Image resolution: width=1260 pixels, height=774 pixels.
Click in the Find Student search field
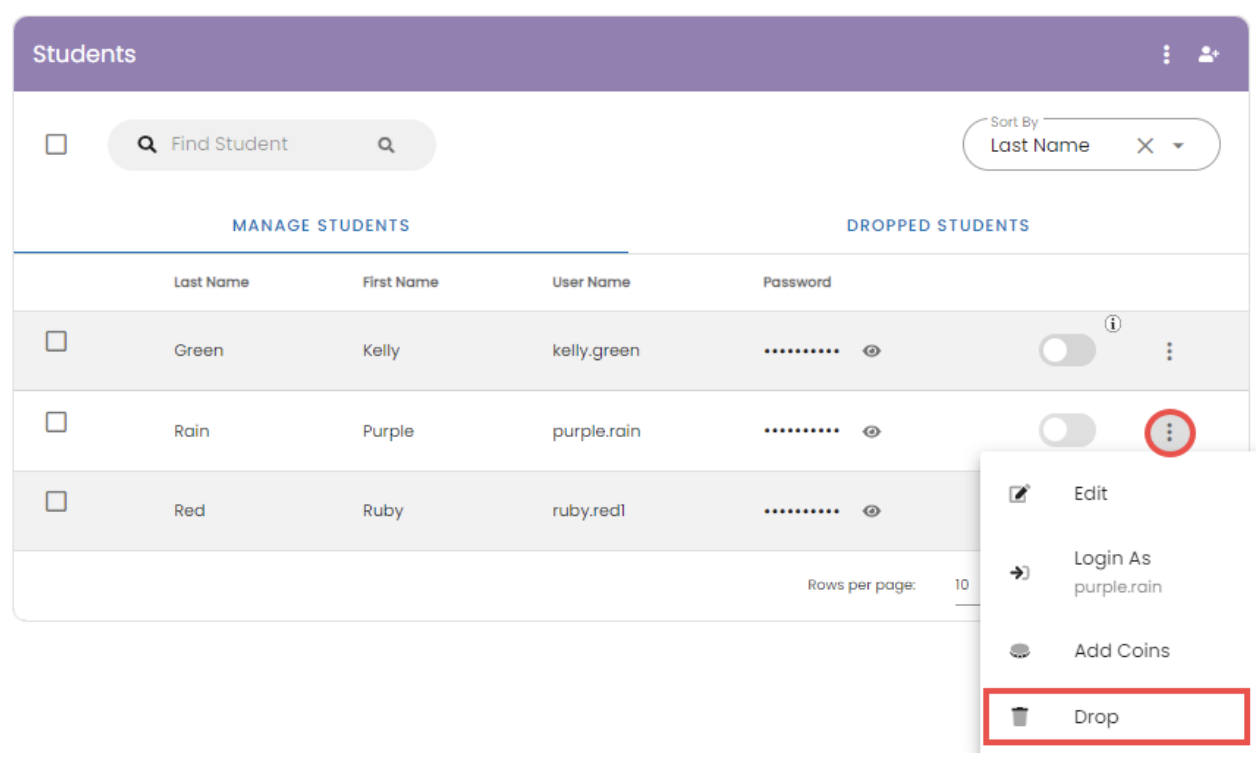click(260, 145)
